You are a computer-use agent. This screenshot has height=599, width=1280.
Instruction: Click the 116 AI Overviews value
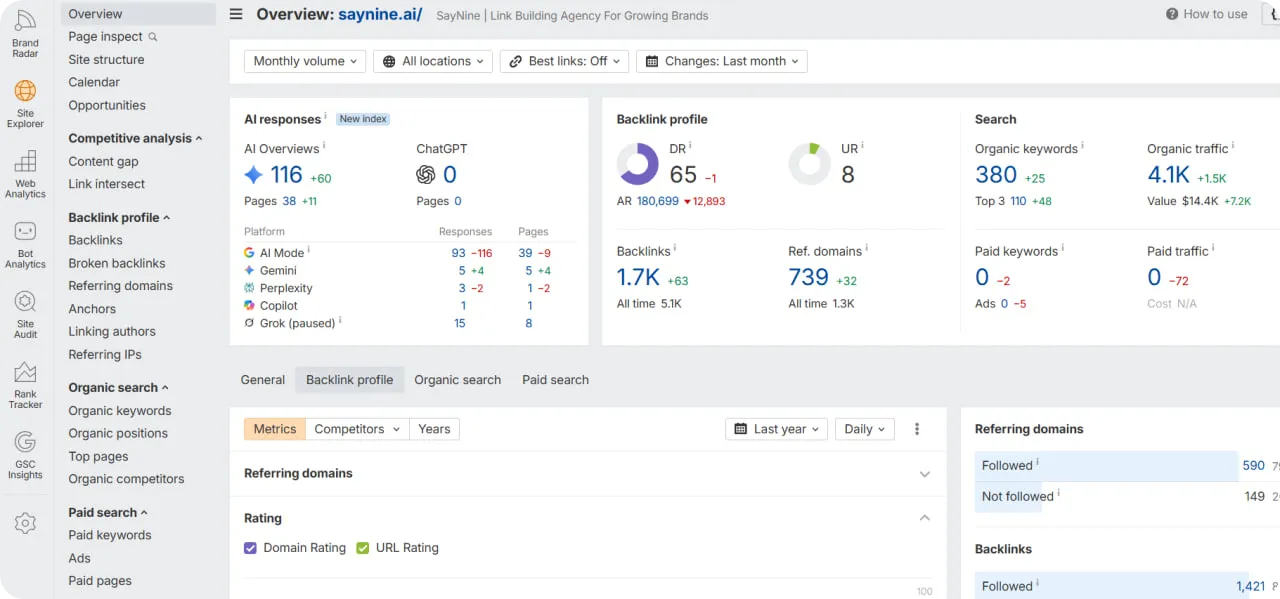pyautogui.click(x=286, y=175)
